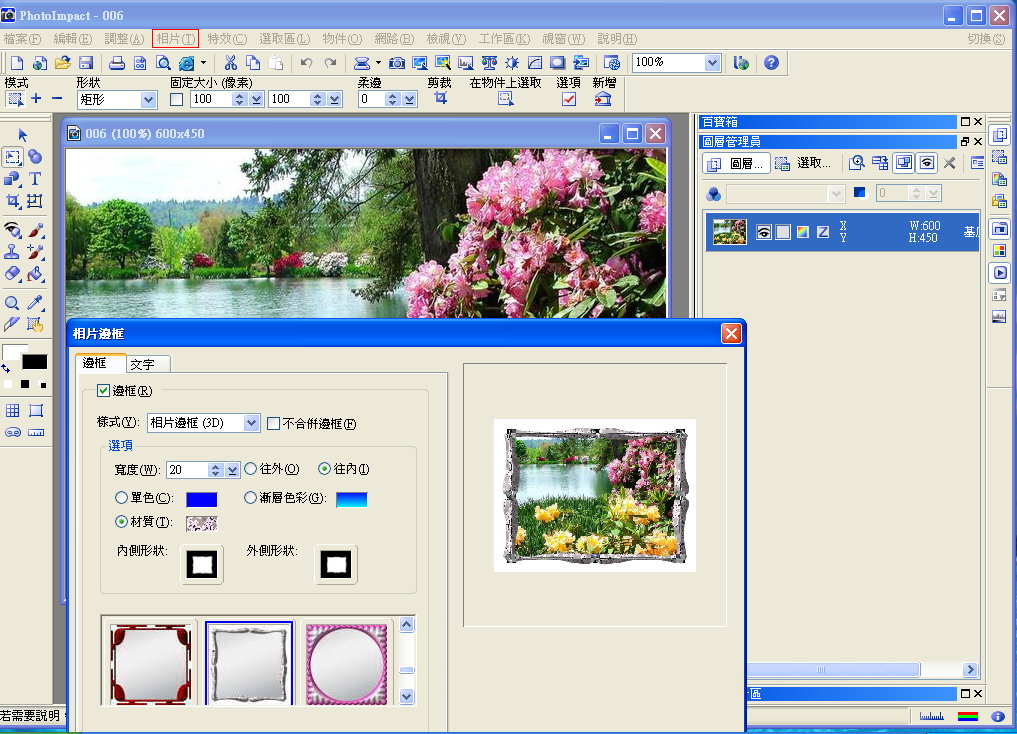Open the 特效 menu

(x=226, y=39)
